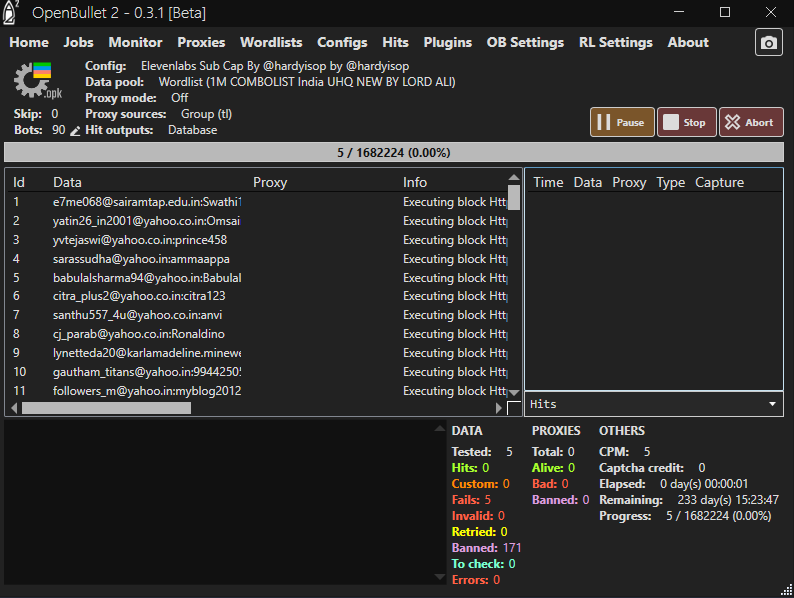
Task: Click the Fails: 5 stat
Action: [x=471, y=500]
